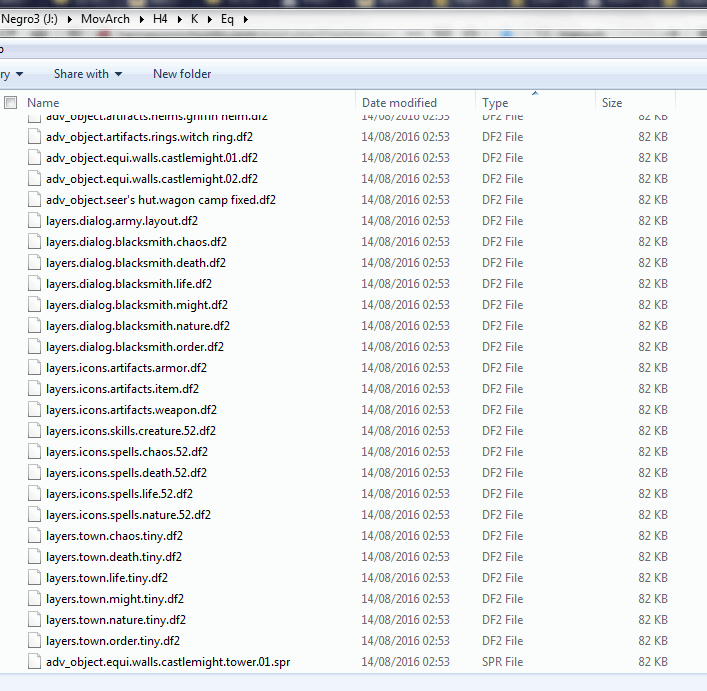The height and width of the screenshot is (691, 707).
Task: Click file icon of blacksmith.order.df2
Action: tap(34, 347)
